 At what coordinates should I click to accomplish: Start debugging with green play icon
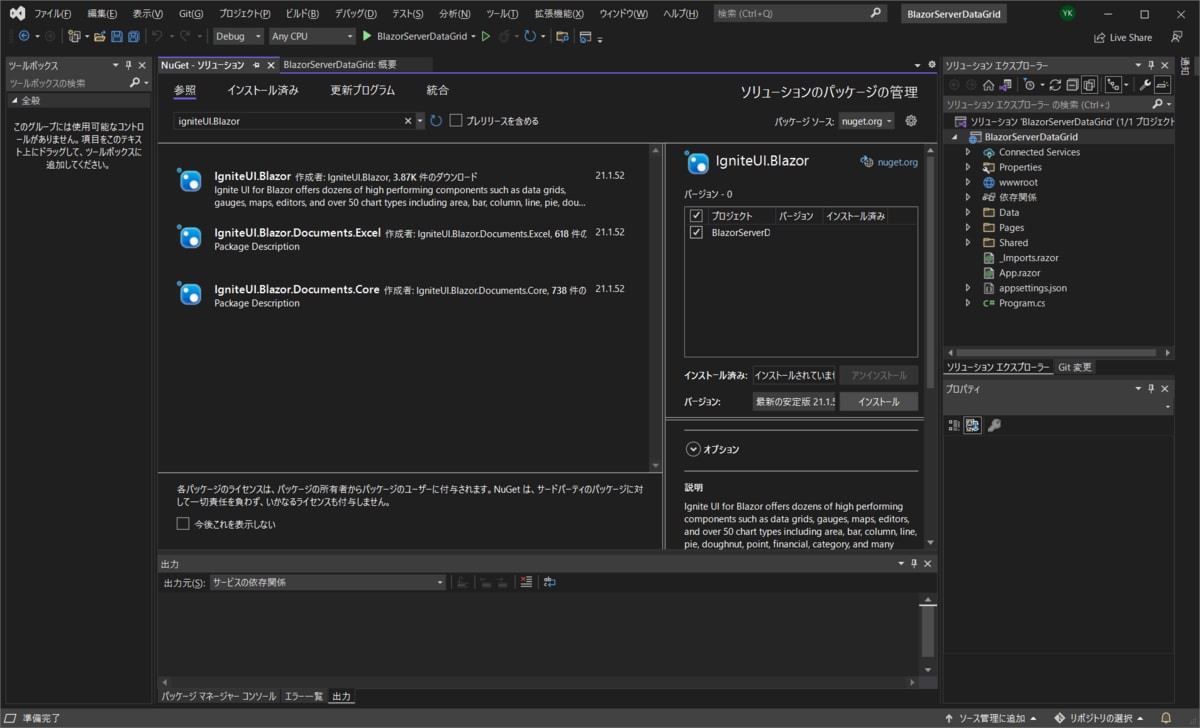(x=367, y=36)
